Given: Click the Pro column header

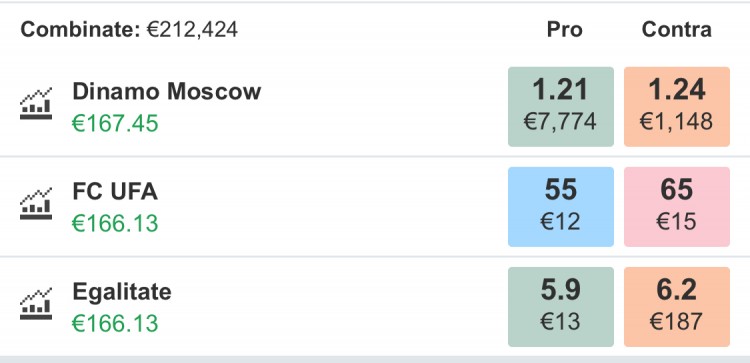Looking at the screenshot, I should coord(564,30).
